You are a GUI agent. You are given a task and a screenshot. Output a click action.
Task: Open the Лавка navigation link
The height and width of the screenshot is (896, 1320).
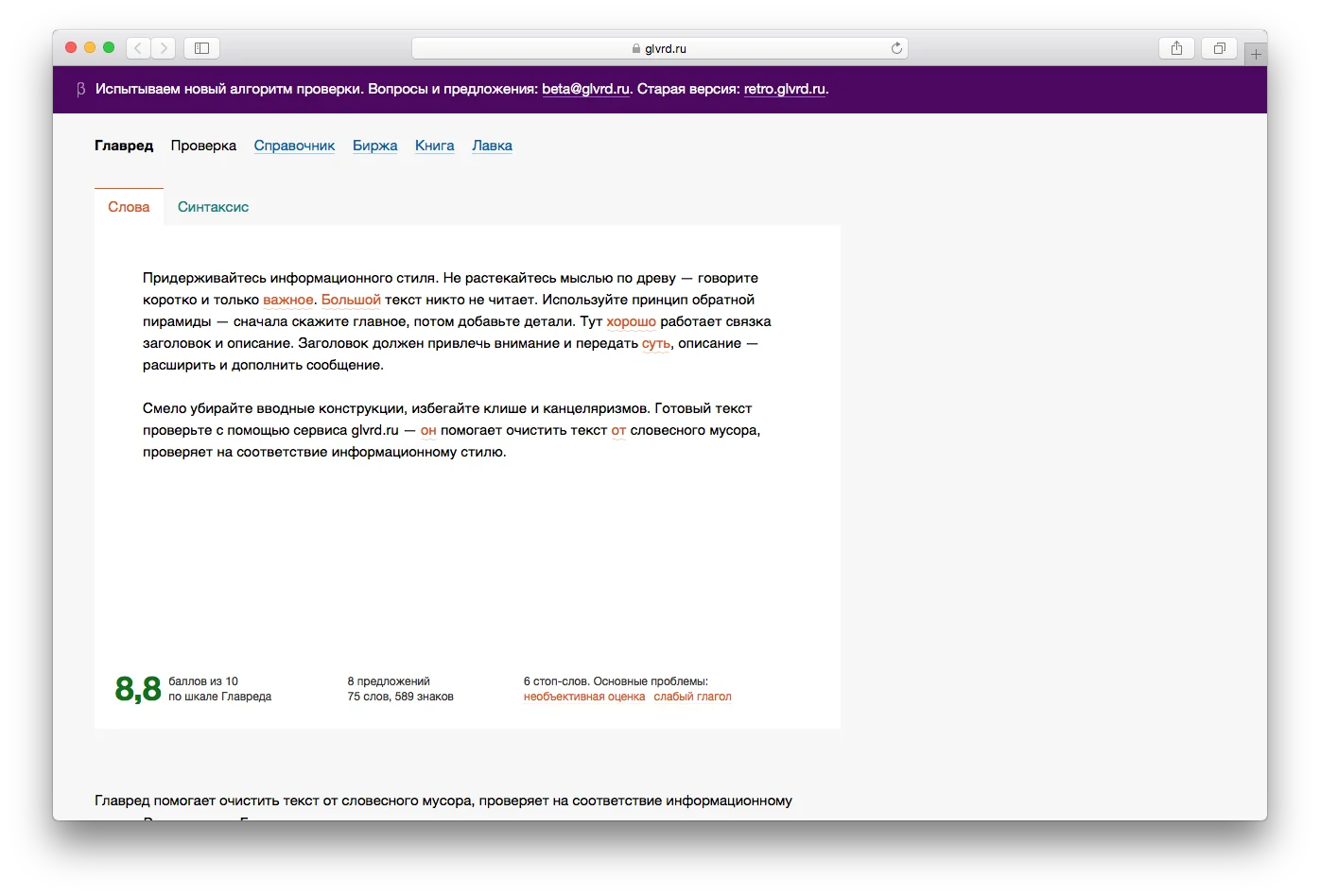[492, 146]
